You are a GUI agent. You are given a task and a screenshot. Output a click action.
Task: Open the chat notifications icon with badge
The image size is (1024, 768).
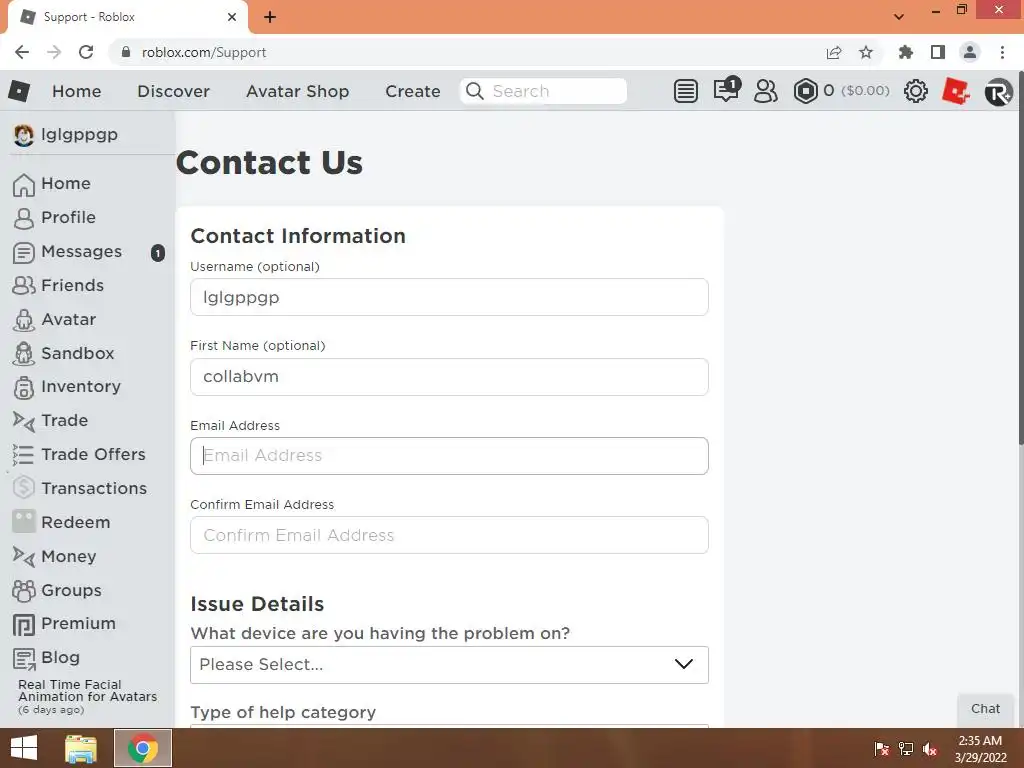(726, 89)
